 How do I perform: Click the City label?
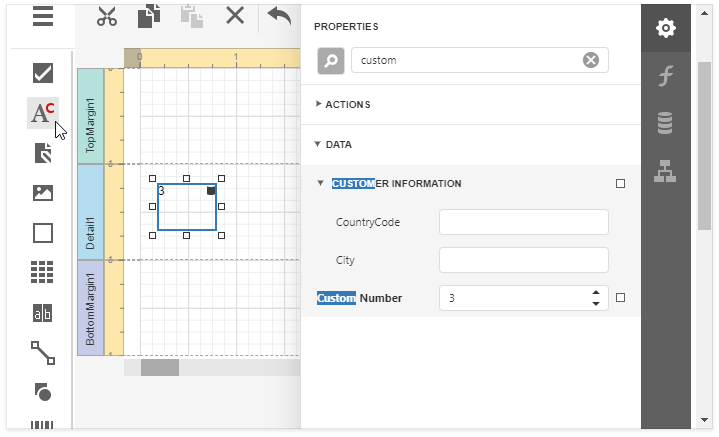point(345,260)
